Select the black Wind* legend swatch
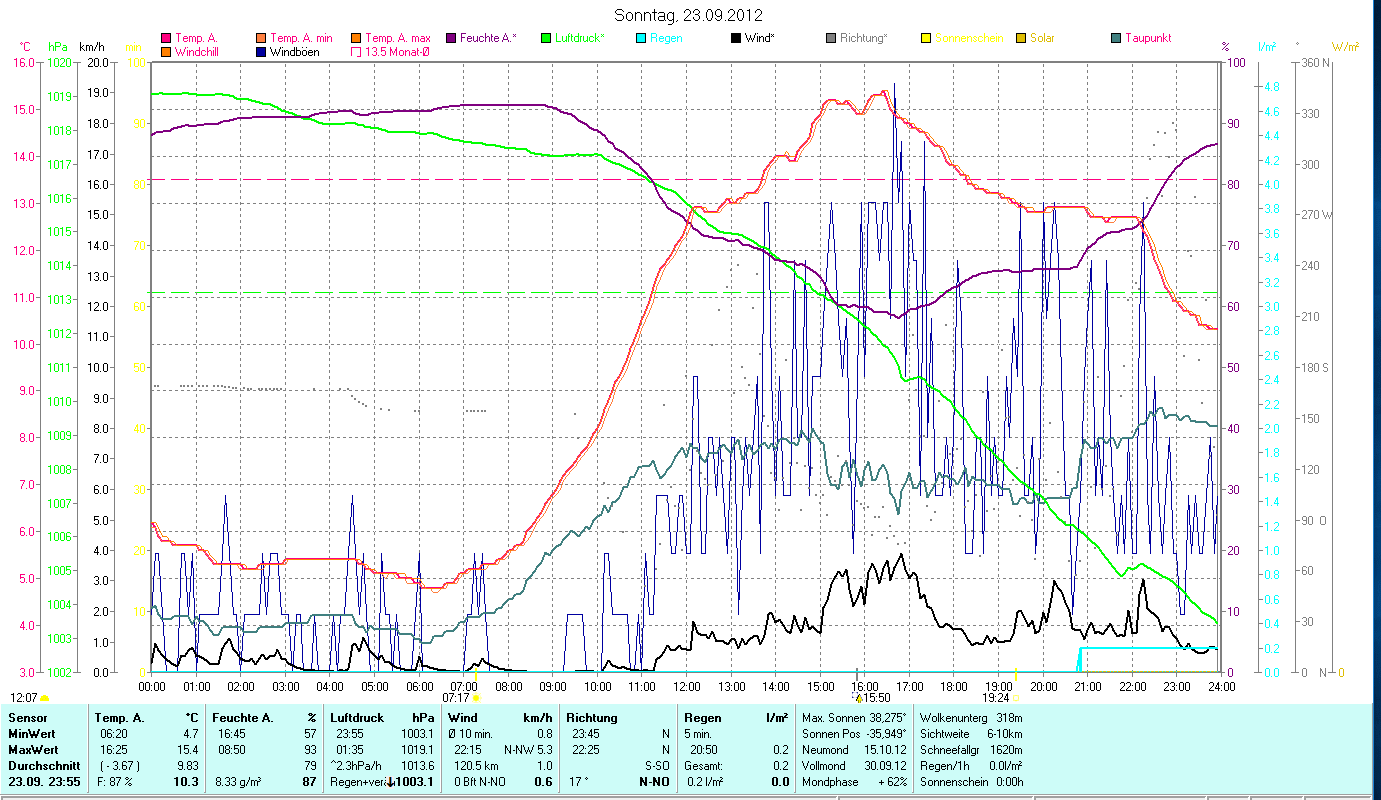Image resolution: width=1381 pixels, height=800 pixels. click(736, 38)
